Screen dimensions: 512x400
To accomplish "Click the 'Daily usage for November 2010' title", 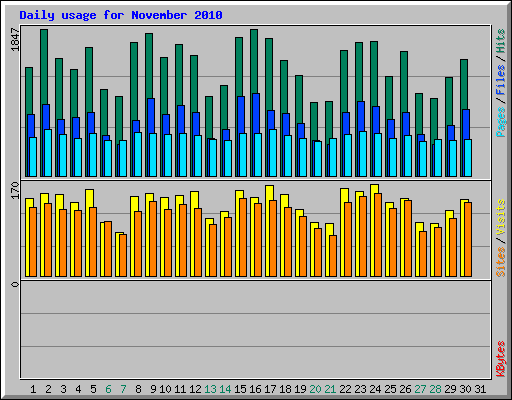I will coord(121,15).
